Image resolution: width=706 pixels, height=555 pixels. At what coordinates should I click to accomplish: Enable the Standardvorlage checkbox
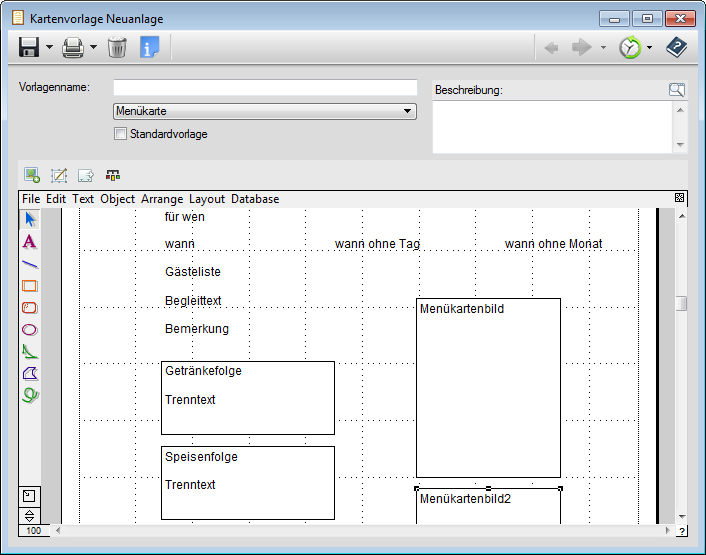click(121, 134)
